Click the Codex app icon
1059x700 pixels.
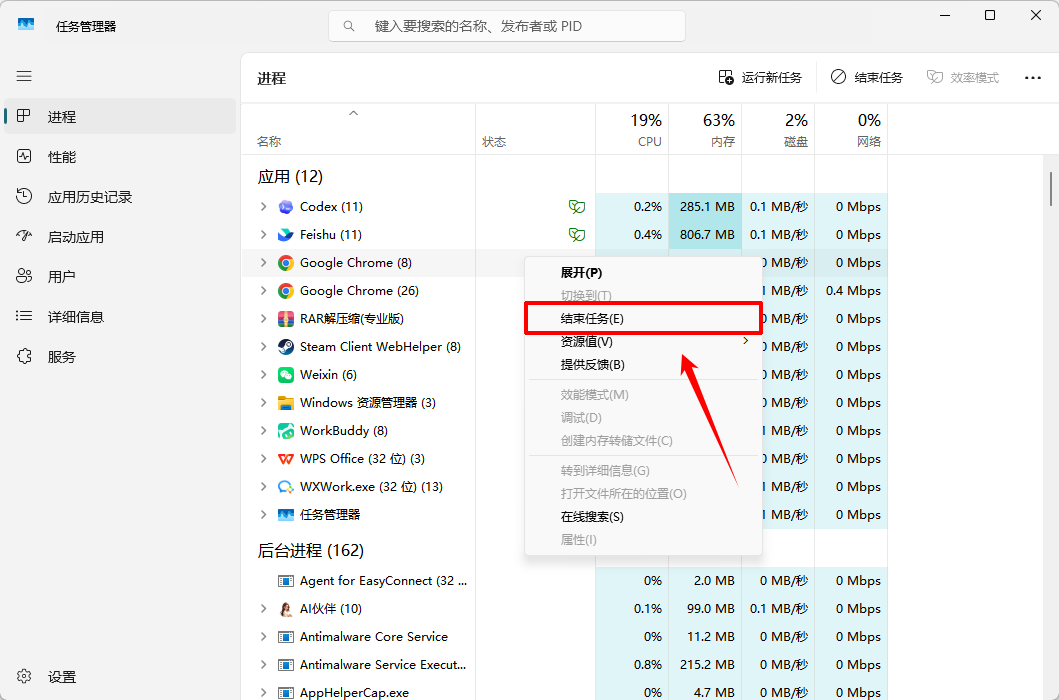click(286, 207)
